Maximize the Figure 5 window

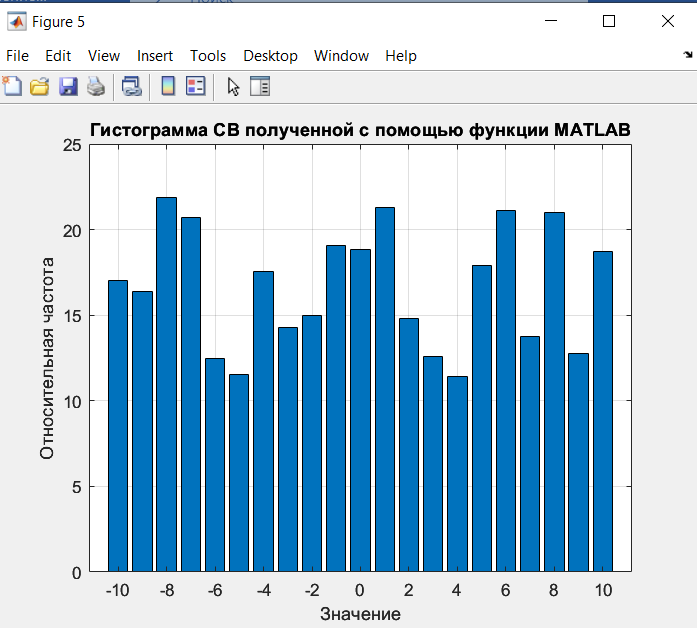pos(609,21)
